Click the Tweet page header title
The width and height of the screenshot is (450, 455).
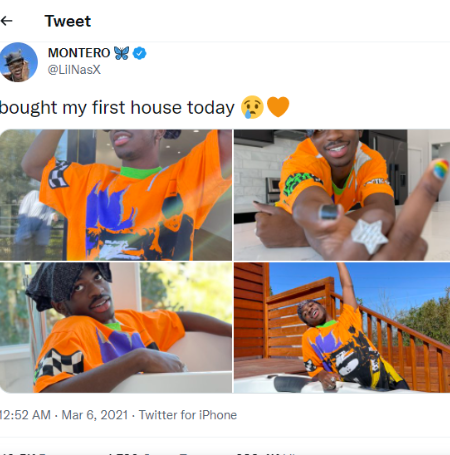68,21
